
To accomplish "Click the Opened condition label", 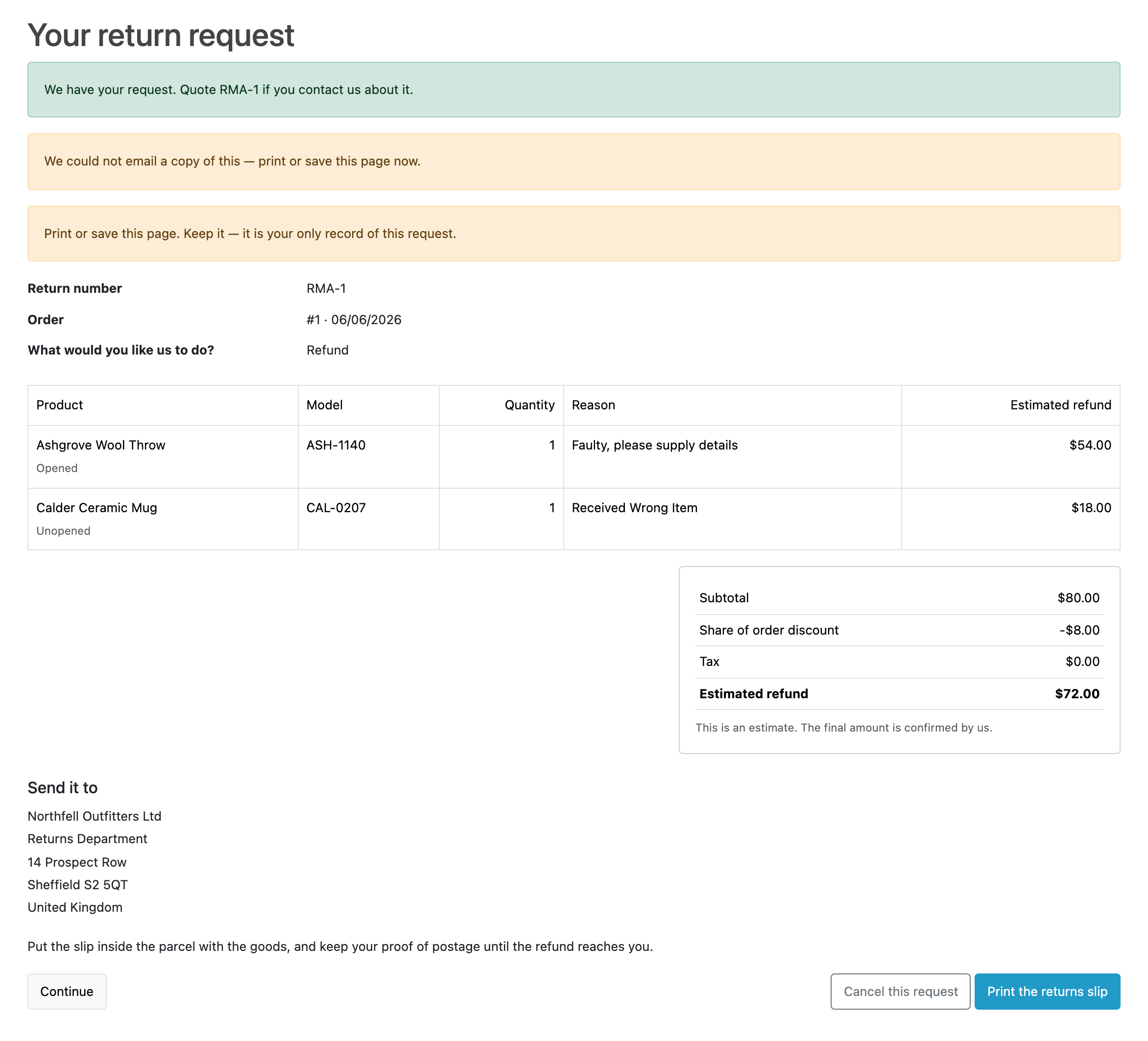I will pos(57,469).
